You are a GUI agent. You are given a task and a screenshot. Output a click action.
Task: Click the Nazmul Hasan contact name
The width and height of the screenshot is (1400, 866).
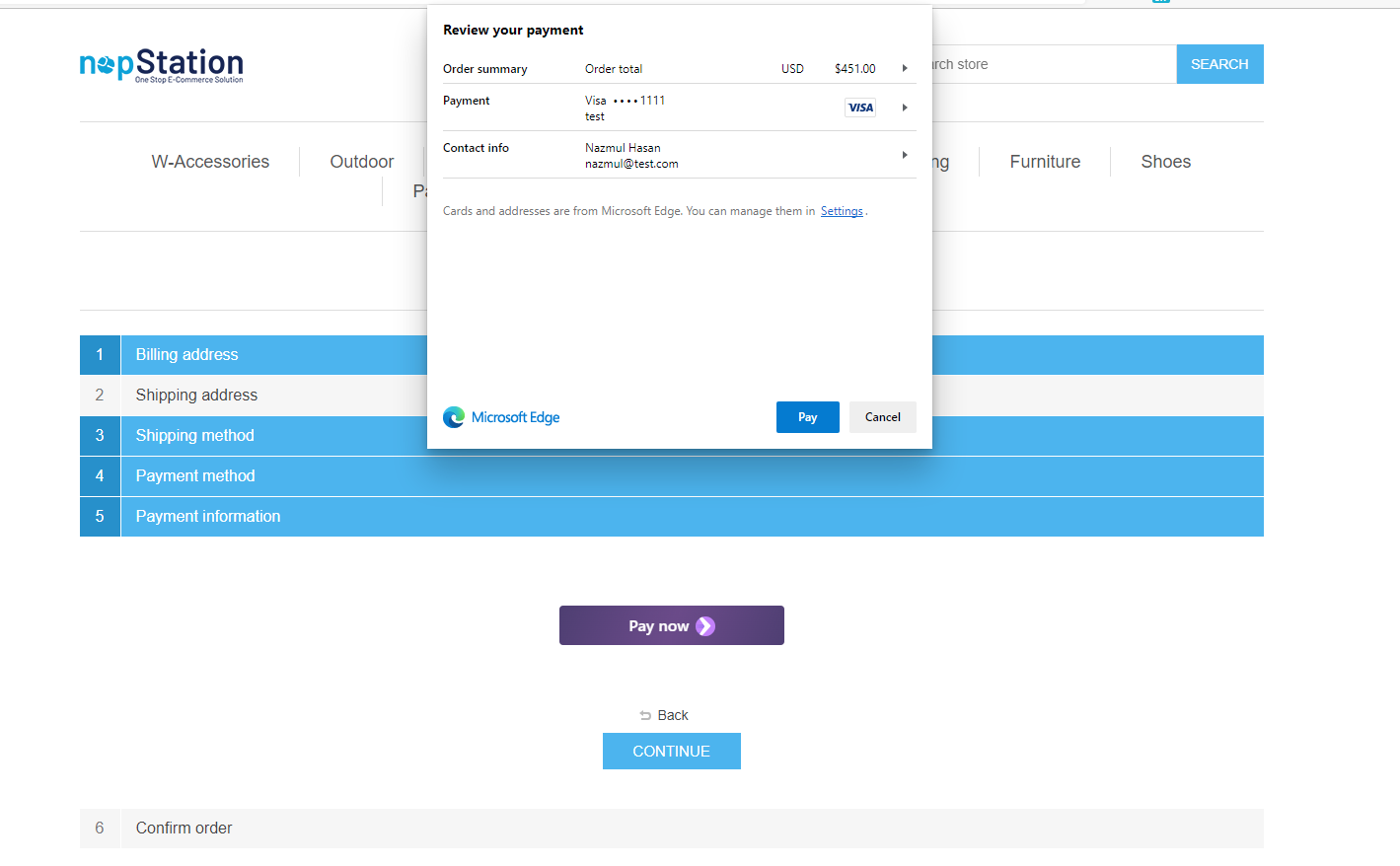623,148
